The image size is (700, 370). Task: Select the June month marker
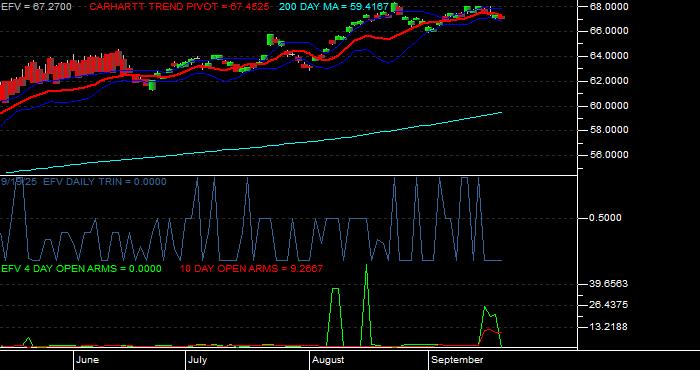pyautogui.click(x=88, y=360)
